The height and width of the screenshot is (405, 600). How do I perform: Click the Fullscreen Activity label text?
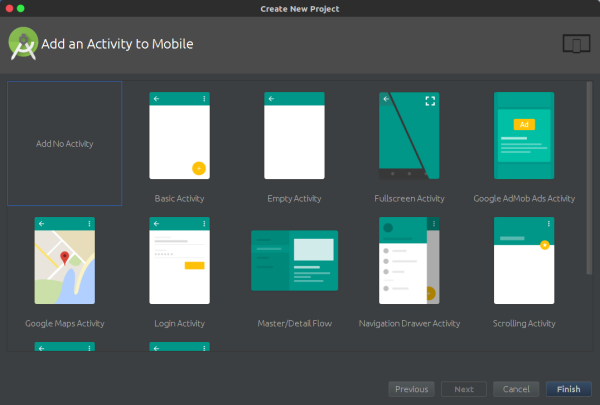(409, 199)
